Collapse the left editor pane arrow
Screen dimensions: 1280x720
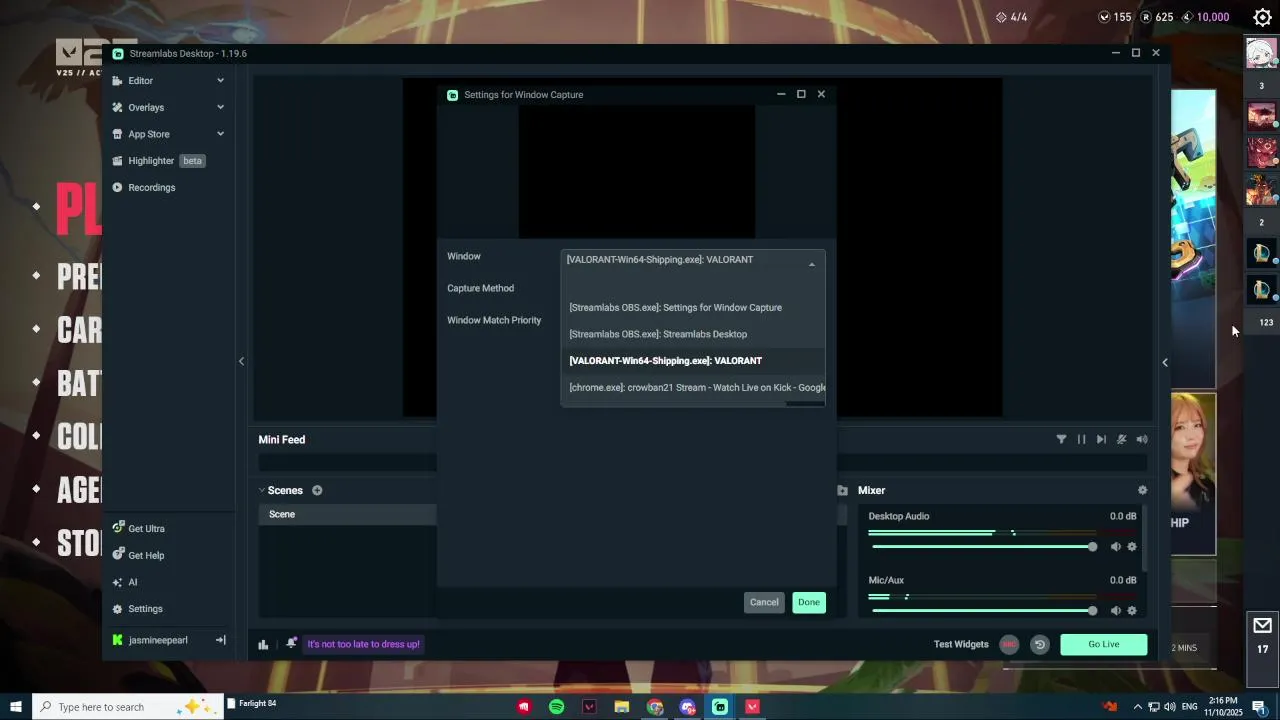tap(241, 361)
